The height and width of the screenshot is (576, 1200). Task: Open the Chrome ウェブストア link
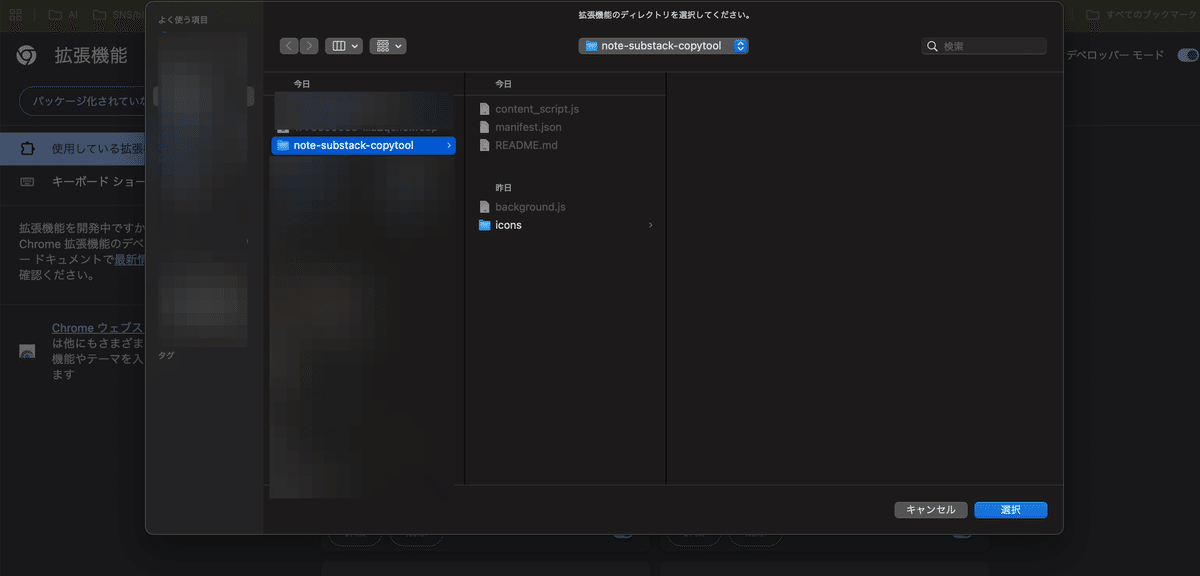pyautogui.click(x=98, y=328)
